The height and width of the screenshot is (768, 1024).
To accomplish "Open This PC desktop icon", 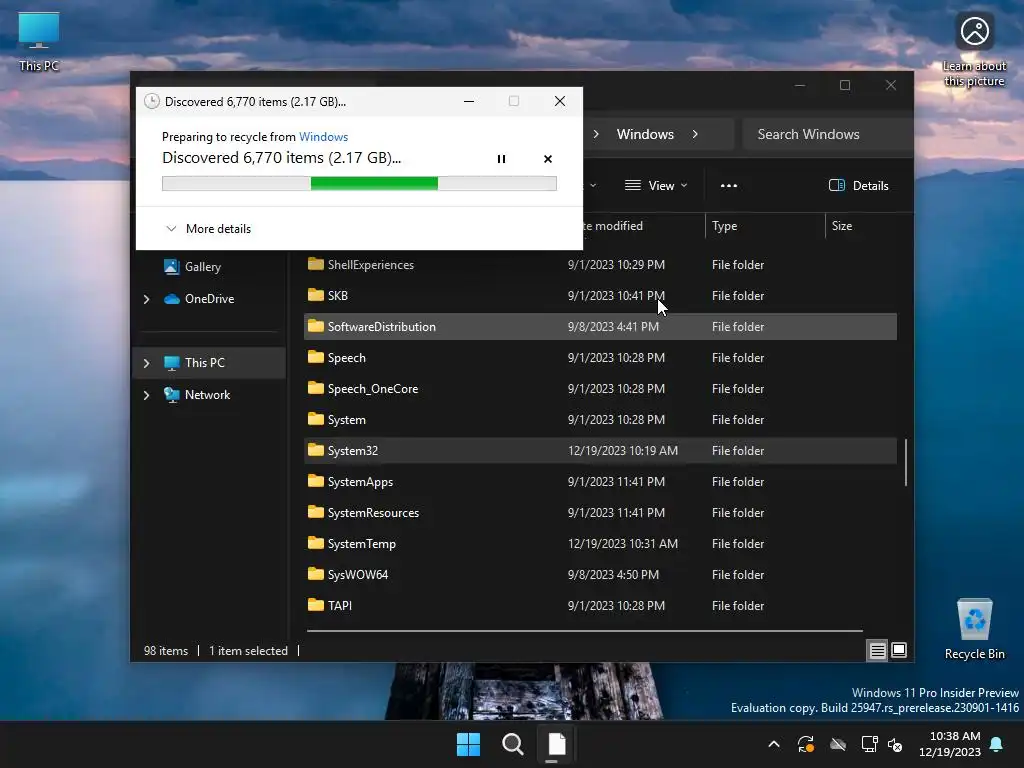I will [x=39, y=42].
